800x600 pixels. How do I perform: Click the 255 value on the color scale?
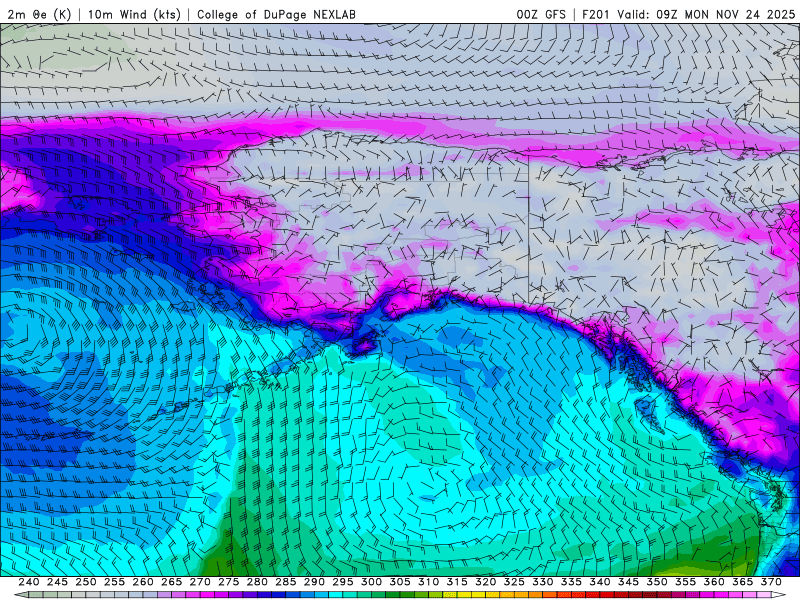click(114, 582)
